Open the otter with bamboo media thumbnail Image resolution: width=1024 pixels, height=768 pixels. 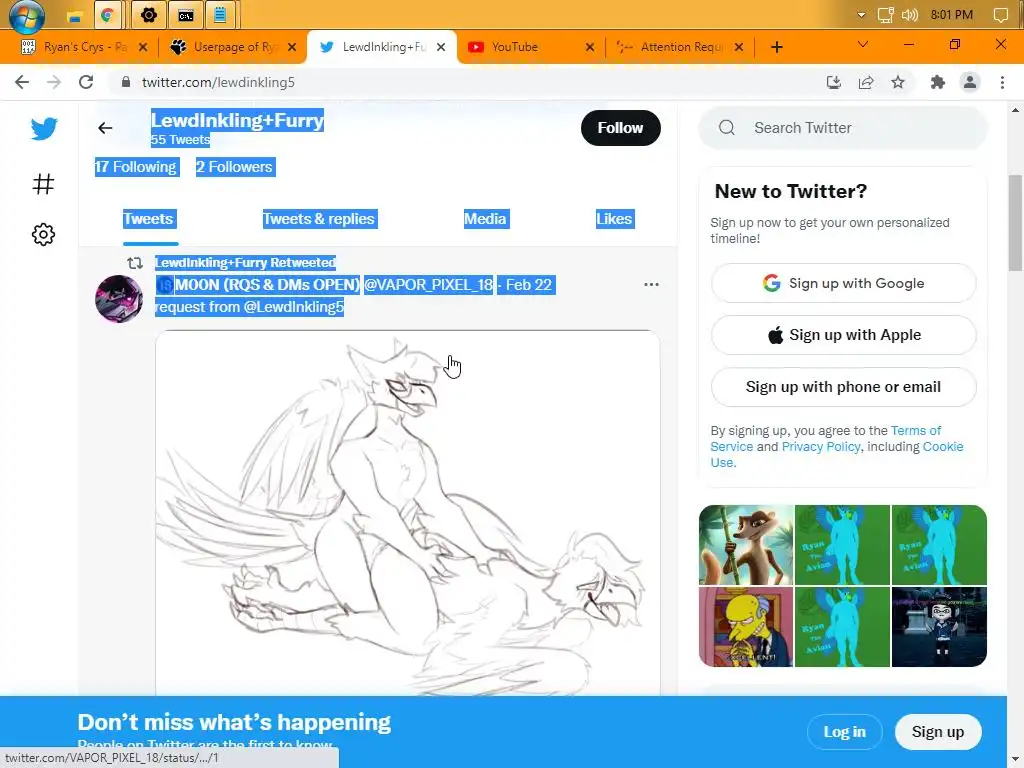click(746, 545)
